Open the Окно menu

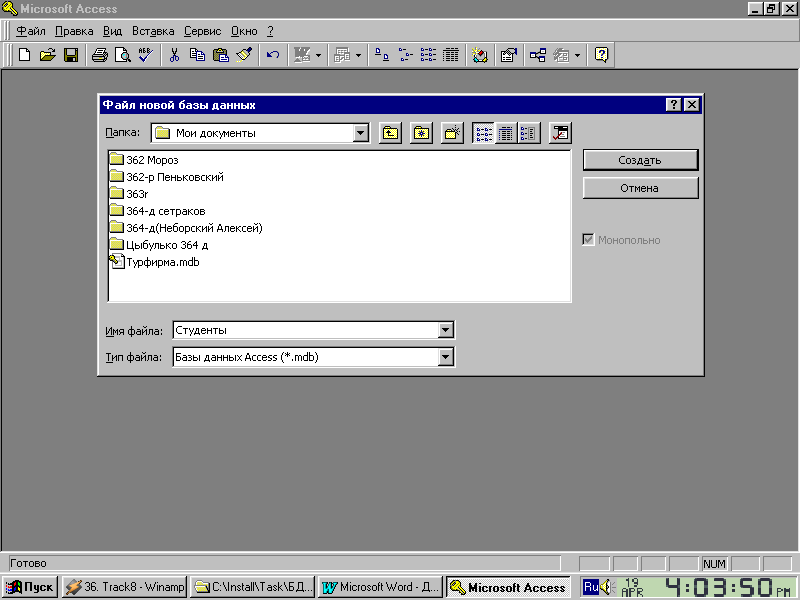point(244,31)
